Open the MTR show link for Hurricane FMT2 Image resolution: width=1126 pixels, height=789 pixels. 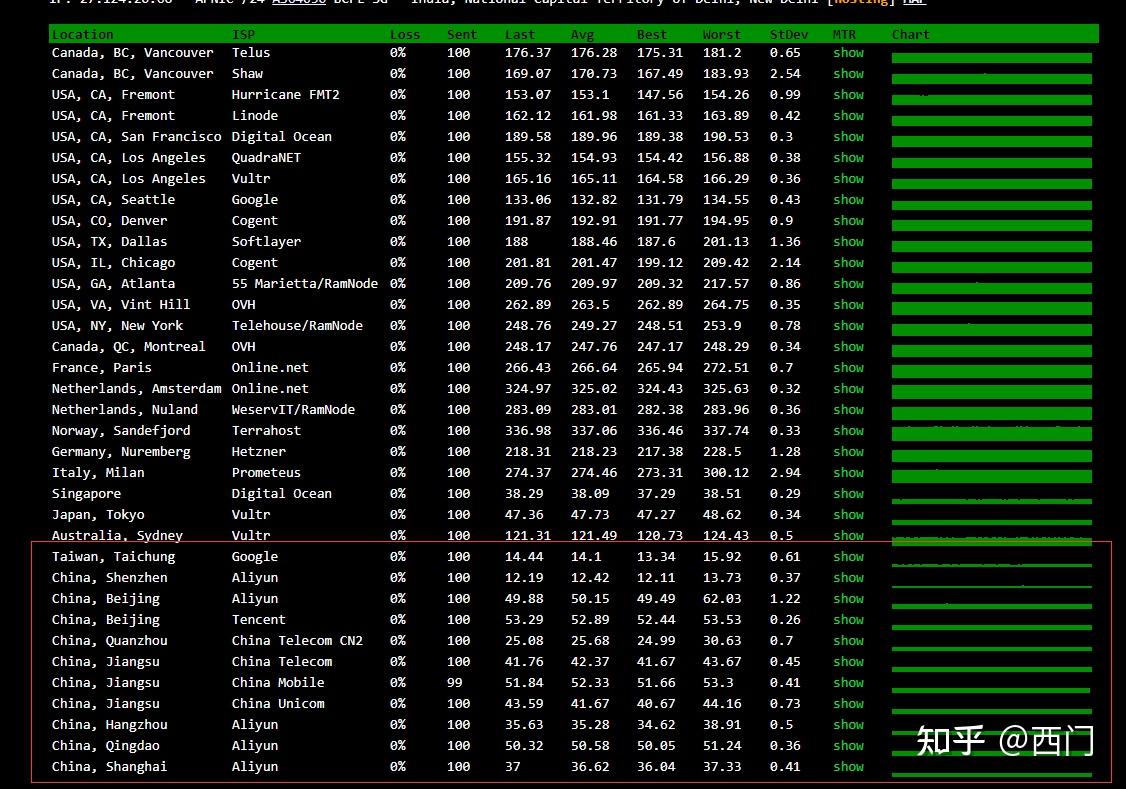848,95
